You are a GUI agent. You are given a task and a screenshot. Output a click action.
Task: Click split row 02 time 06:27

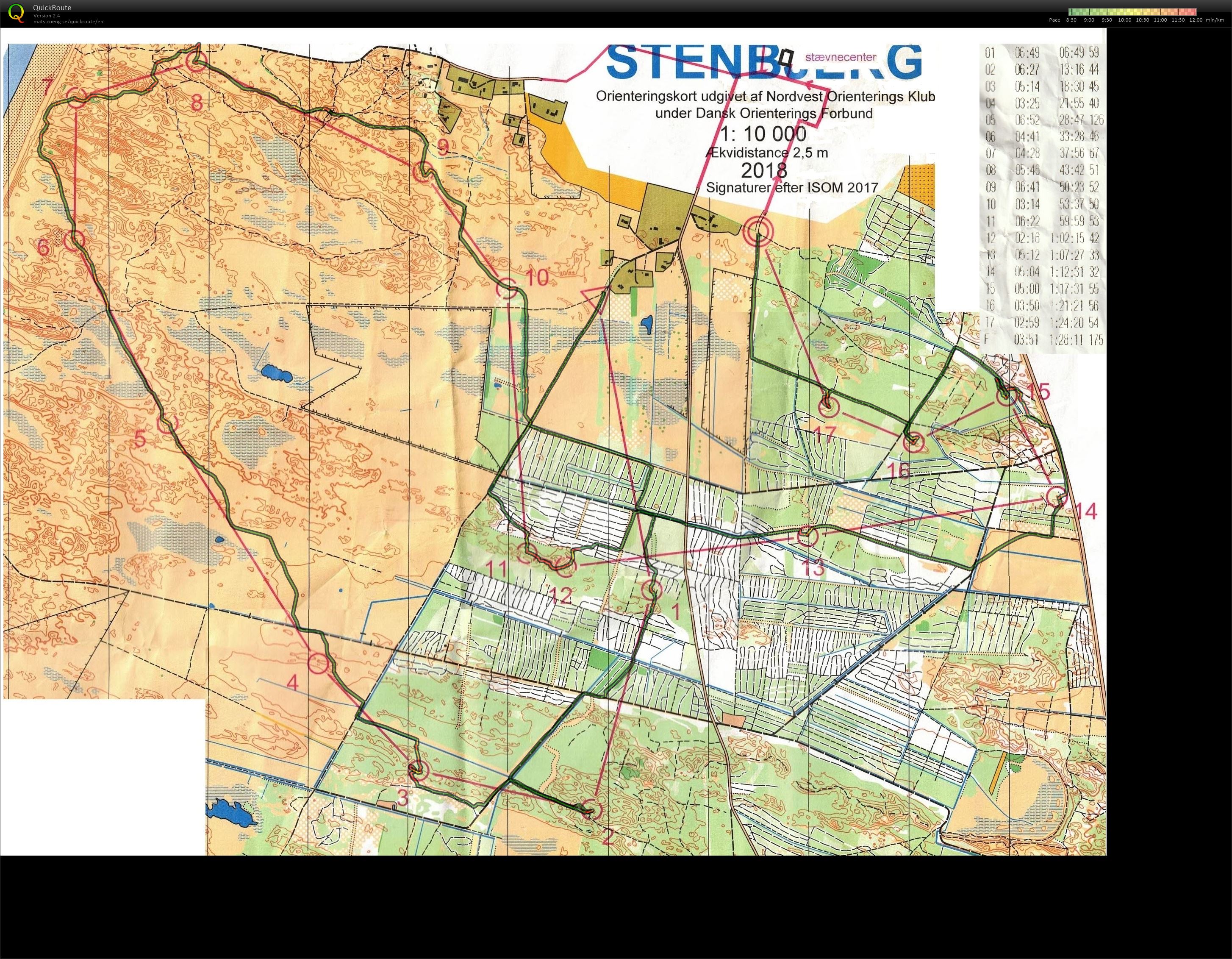(x=1027, y=70)
